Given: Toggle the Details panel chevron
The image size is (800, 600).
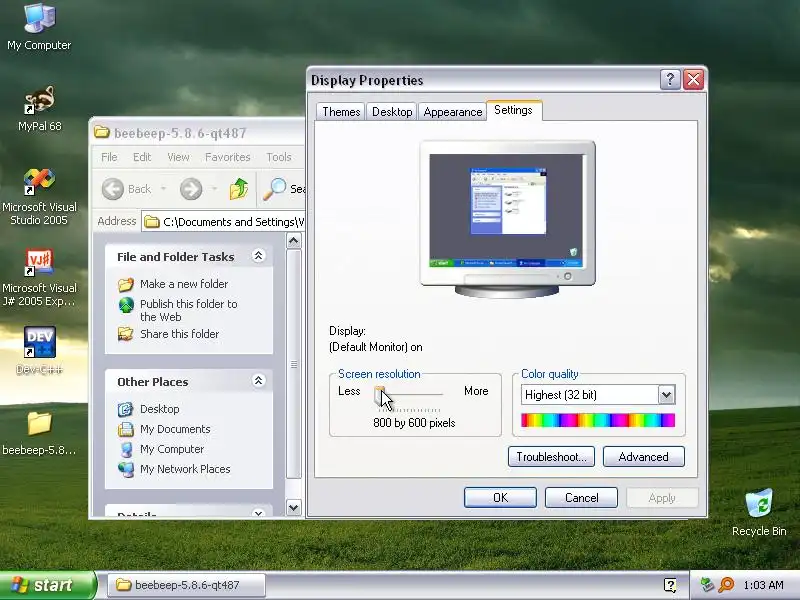Looking at the screenshot, I should coord(259,512).
